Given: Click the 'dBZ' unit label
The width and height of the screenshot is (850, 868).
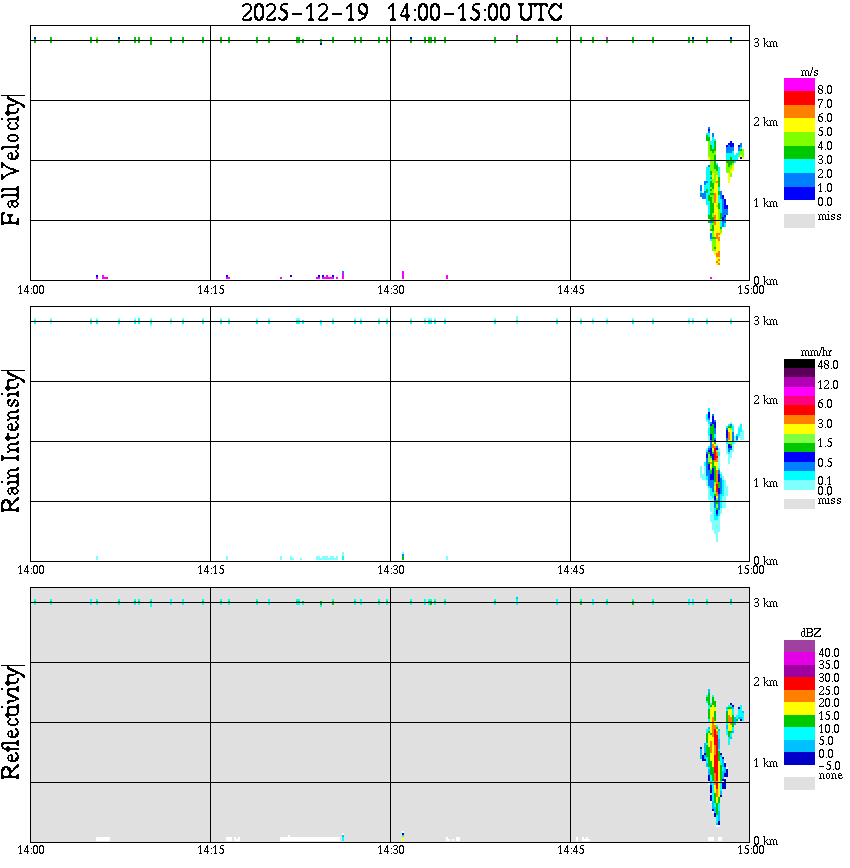Looking at the screenshot, I should click(x=810, y=633).
